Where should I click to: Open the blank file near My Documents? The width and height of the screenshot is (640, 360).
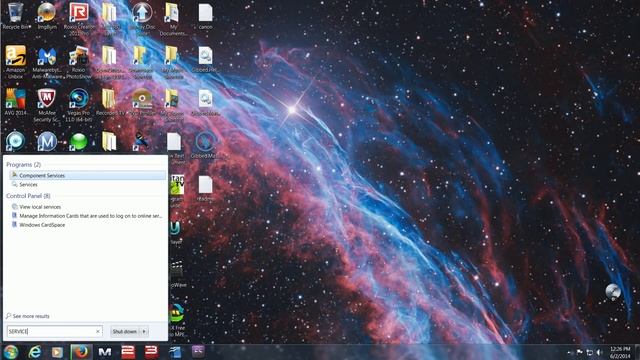205,16
